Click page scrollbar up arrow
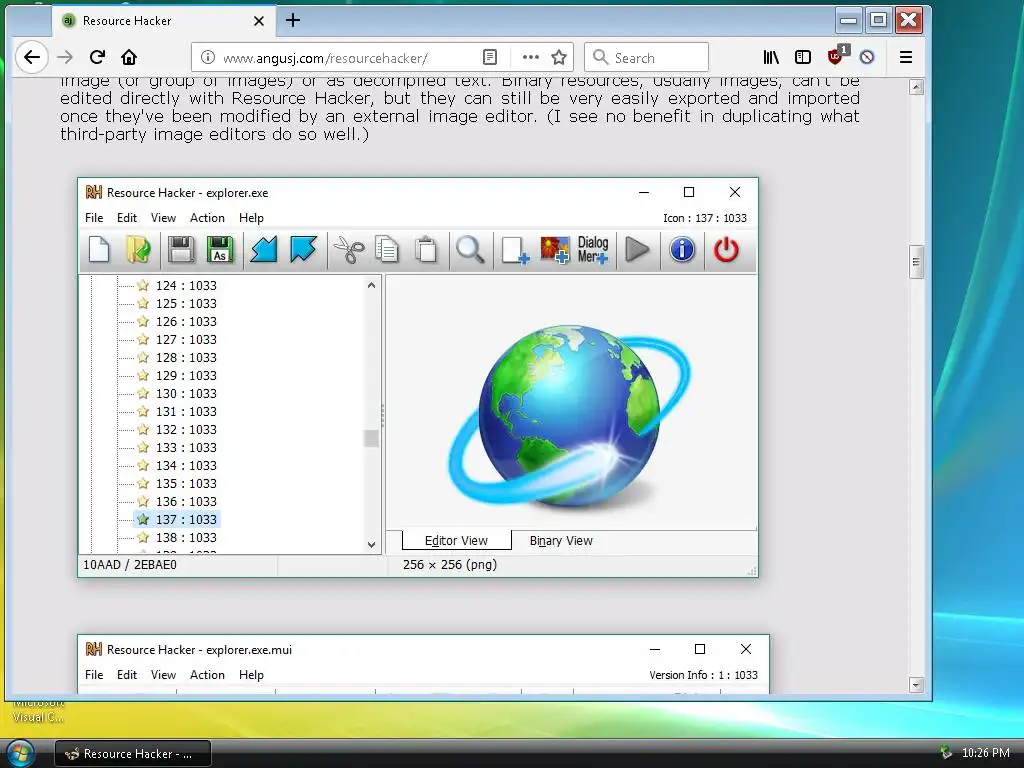1024x768 pixels. (916, 87)
